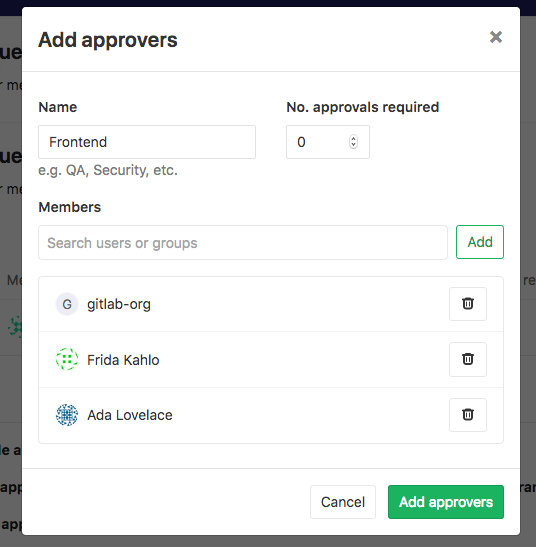Select the Frida Kahlo member name

click(x=123, y=360)
